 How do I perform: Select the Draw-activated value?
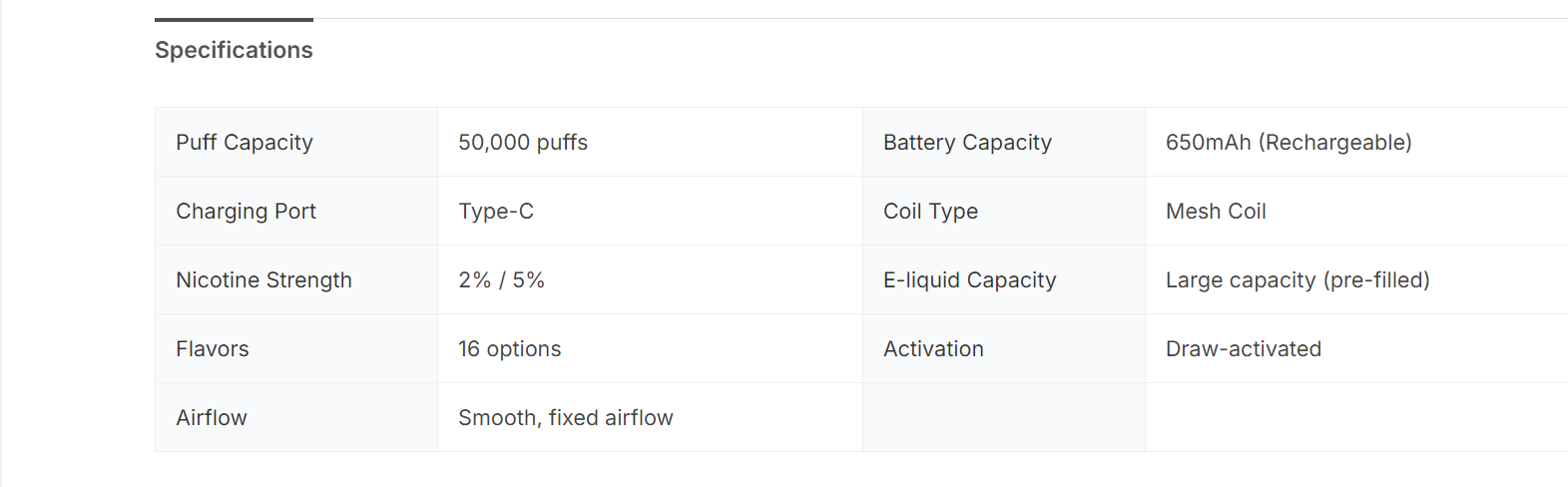[1244, 349]
